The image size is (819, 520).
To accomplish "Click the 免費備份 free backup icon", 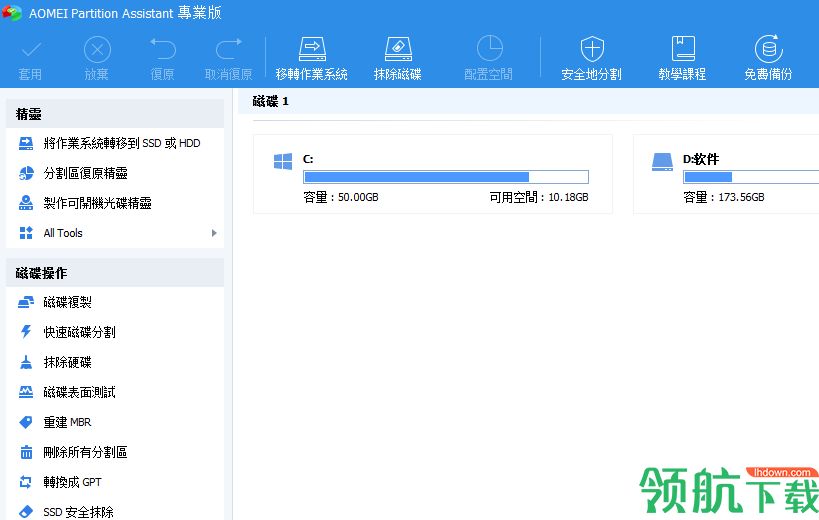I will [x=769, y=49].
